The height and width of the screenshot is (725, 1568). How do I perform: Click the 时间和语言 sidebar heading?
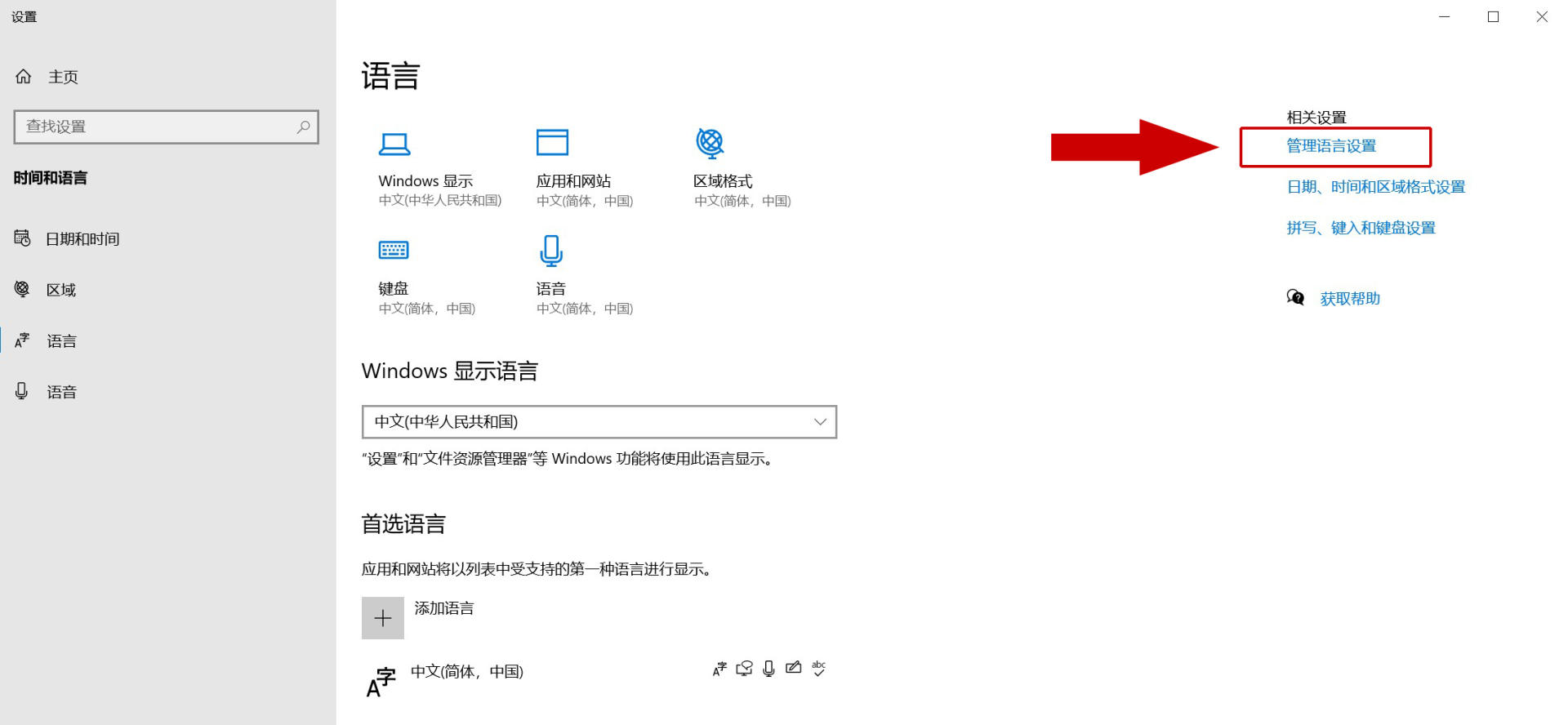50,178
